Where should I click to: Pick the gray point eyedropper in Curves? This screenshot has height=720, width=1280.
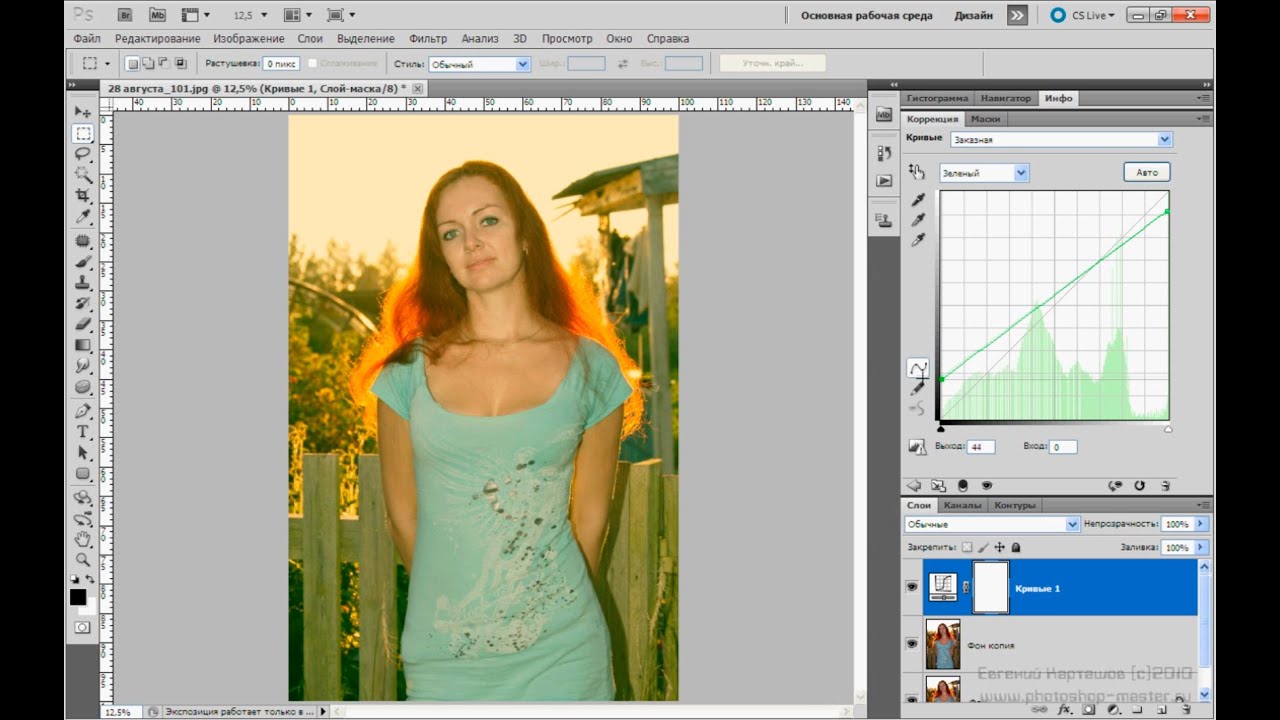[x=918, y=220]
